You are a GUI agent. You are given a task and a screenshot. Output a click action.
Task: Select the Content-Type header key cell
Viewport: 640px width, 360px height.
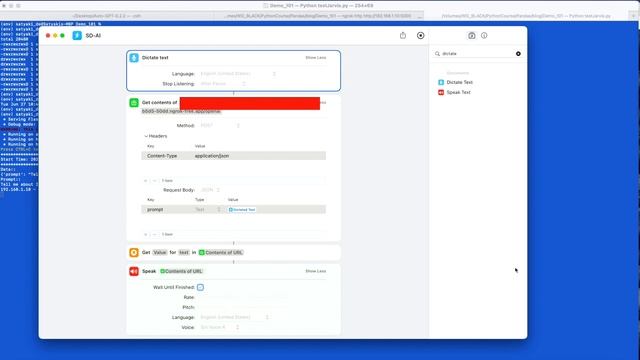coord(162,156)
